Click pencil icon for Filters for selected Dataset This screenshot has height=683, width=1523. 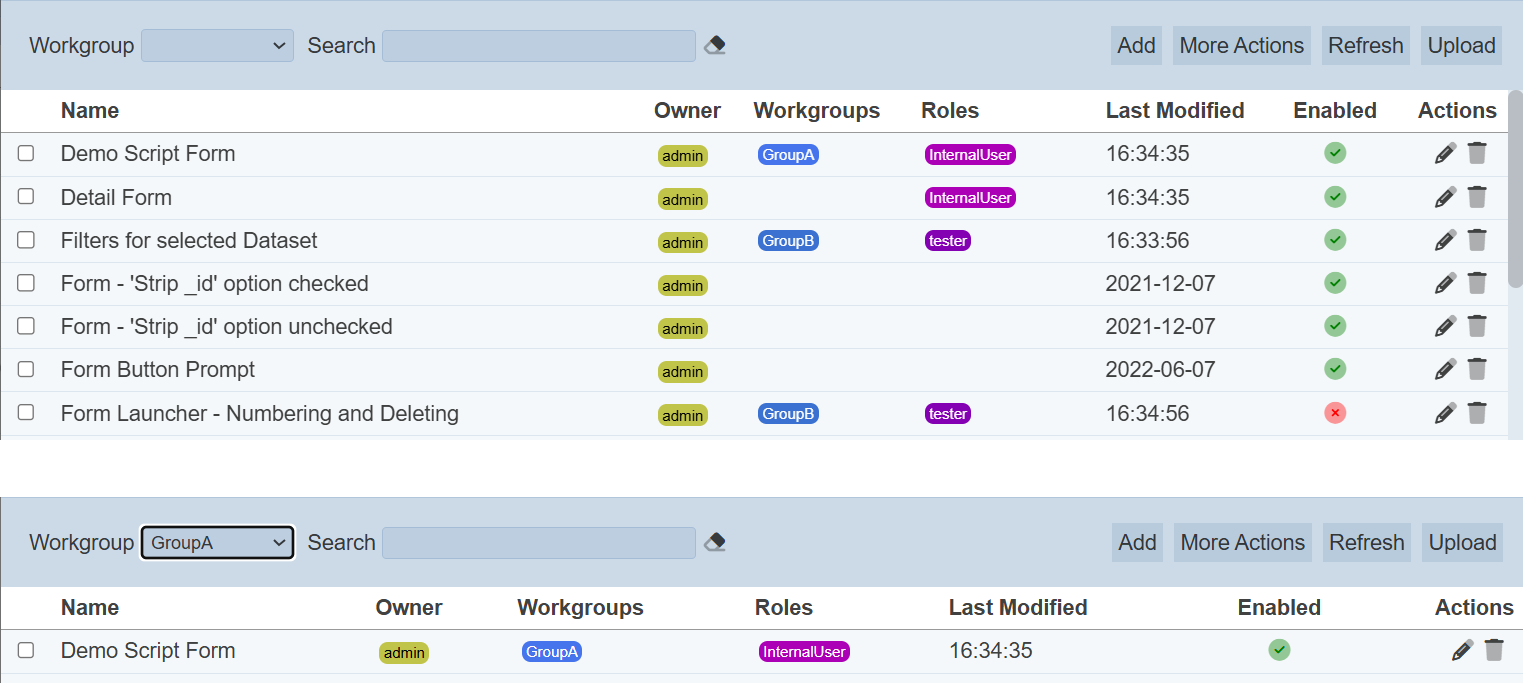click(1445, 240)
